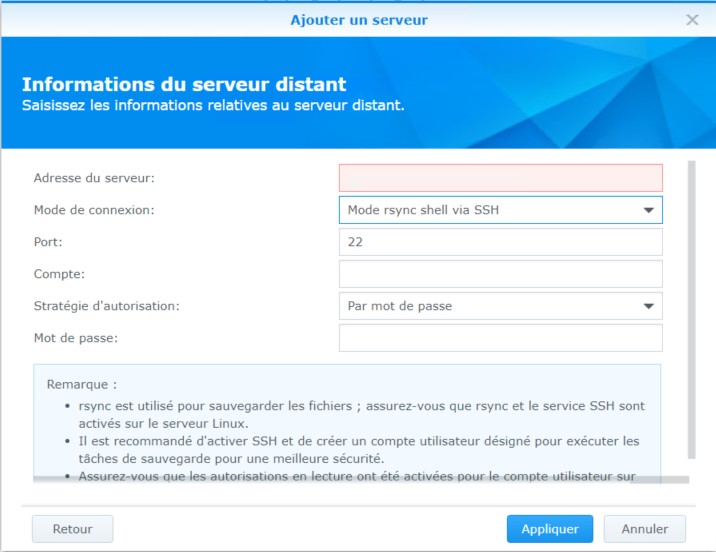The width and height of the screenshot is (716, 552).
Task: Close the Ajouter un serveur dialog
Action: pyautogui.click(x=692, y=19)
